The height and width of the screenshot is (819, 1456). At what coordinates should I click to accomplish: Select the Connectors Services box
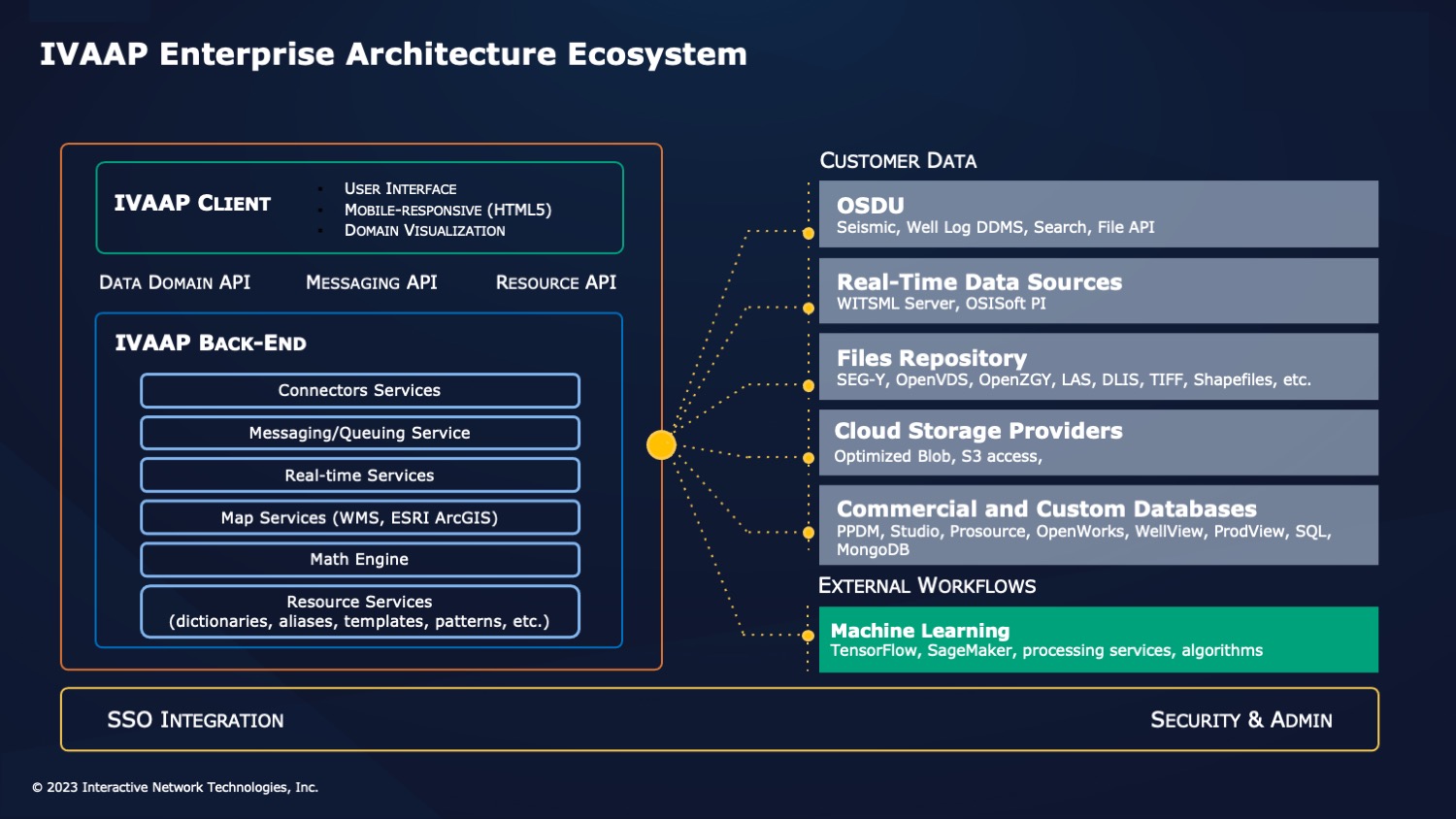360,390
